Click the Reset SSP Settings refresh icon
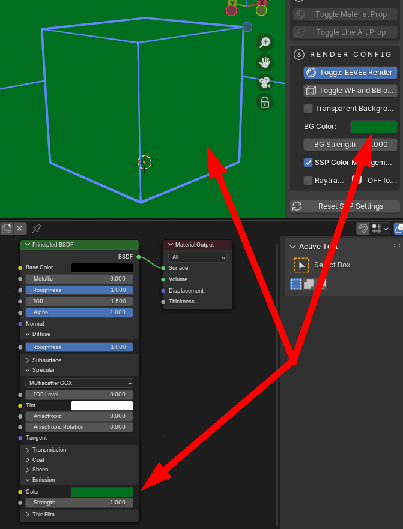The image size is (403, 529). pos(297,206)
